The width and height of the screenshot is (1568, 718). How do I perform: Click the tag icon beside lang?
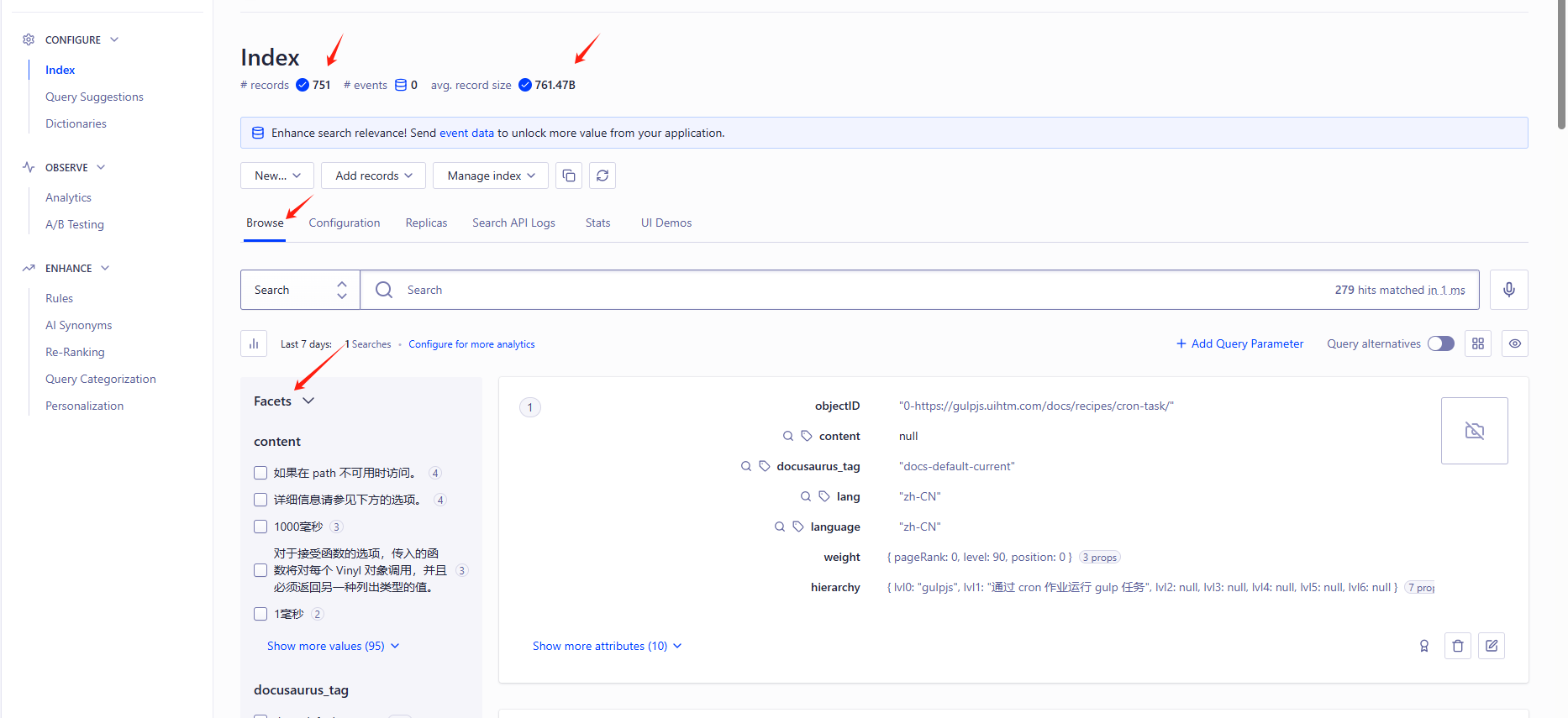pyautogui.click(x=824, y=496)
